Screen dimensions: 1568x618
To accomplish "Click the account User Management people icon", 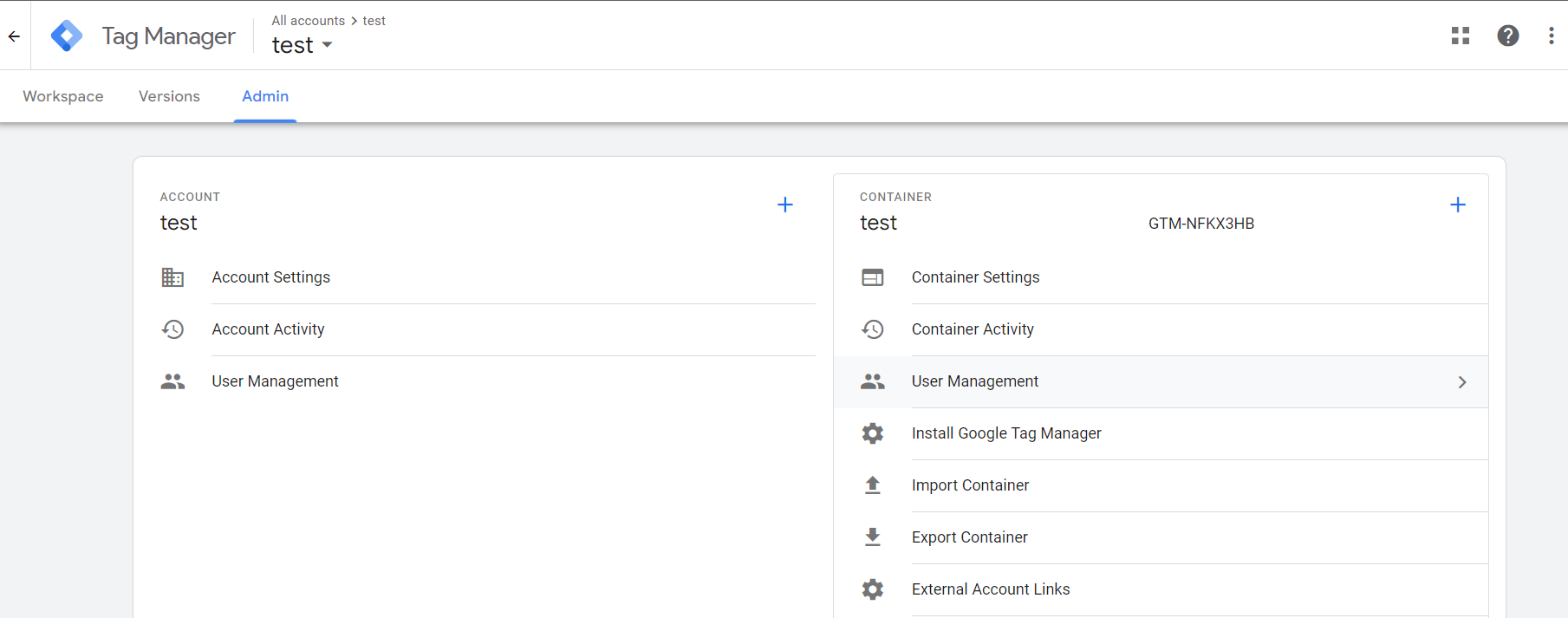I will click(172, 381).
